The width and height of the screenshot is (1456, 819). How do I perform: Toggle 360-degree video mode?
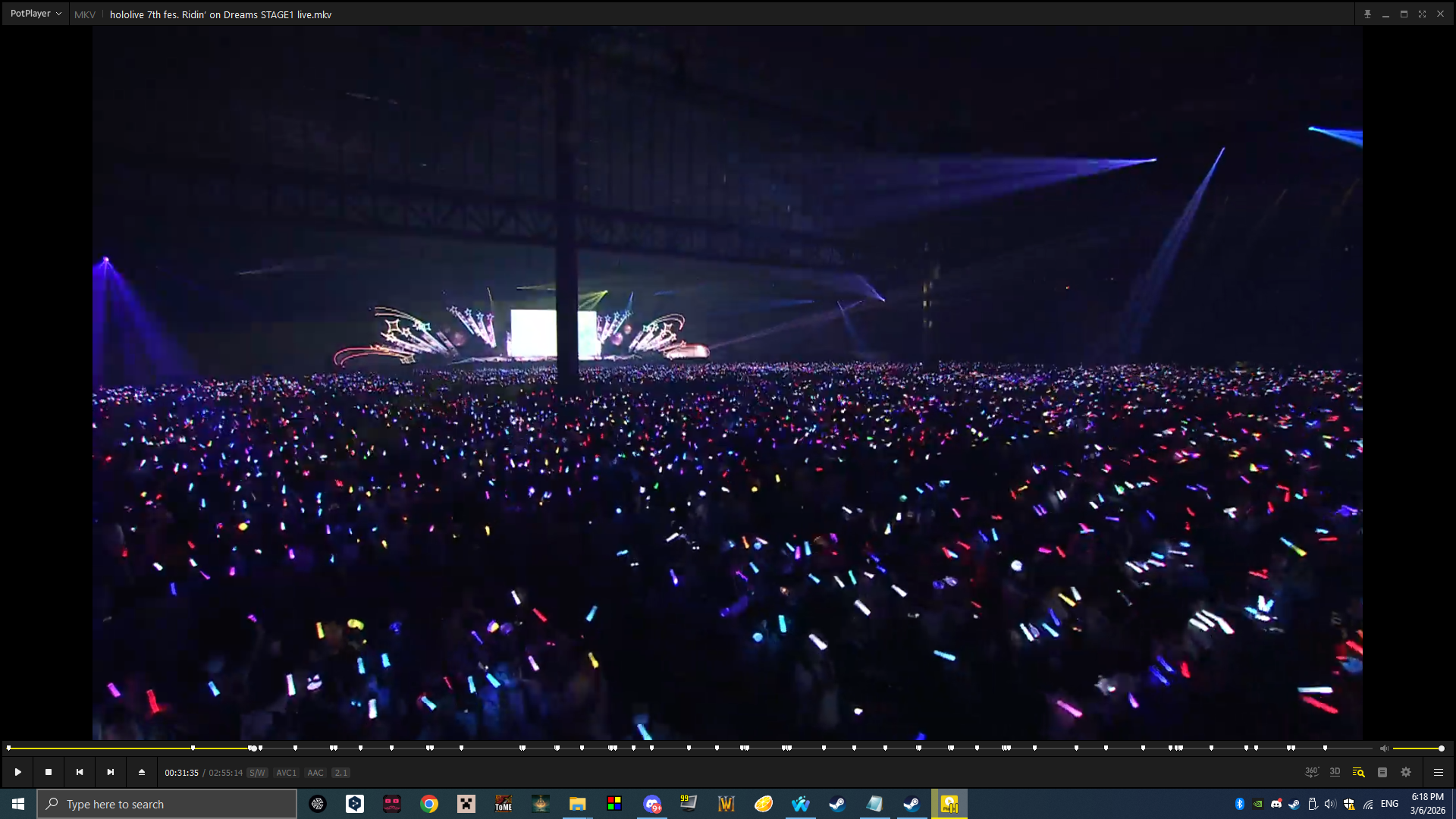pos(1311,772)
